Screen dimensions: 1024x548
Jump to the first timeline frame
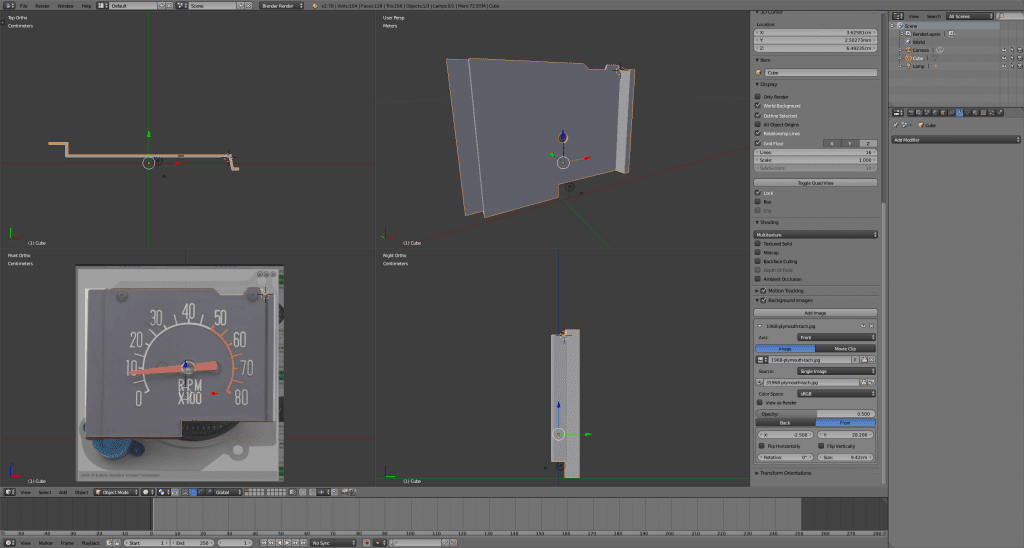[x=264, y=542]
